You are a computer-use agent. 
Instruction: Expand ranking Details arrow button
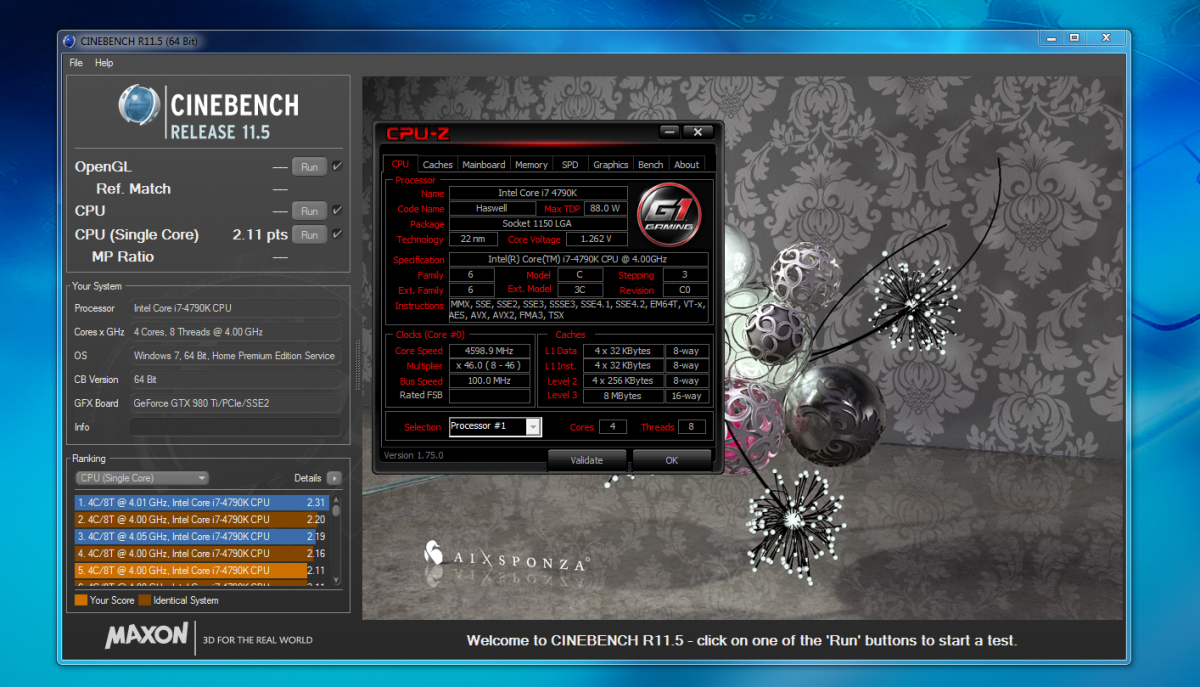click(334, 478)
